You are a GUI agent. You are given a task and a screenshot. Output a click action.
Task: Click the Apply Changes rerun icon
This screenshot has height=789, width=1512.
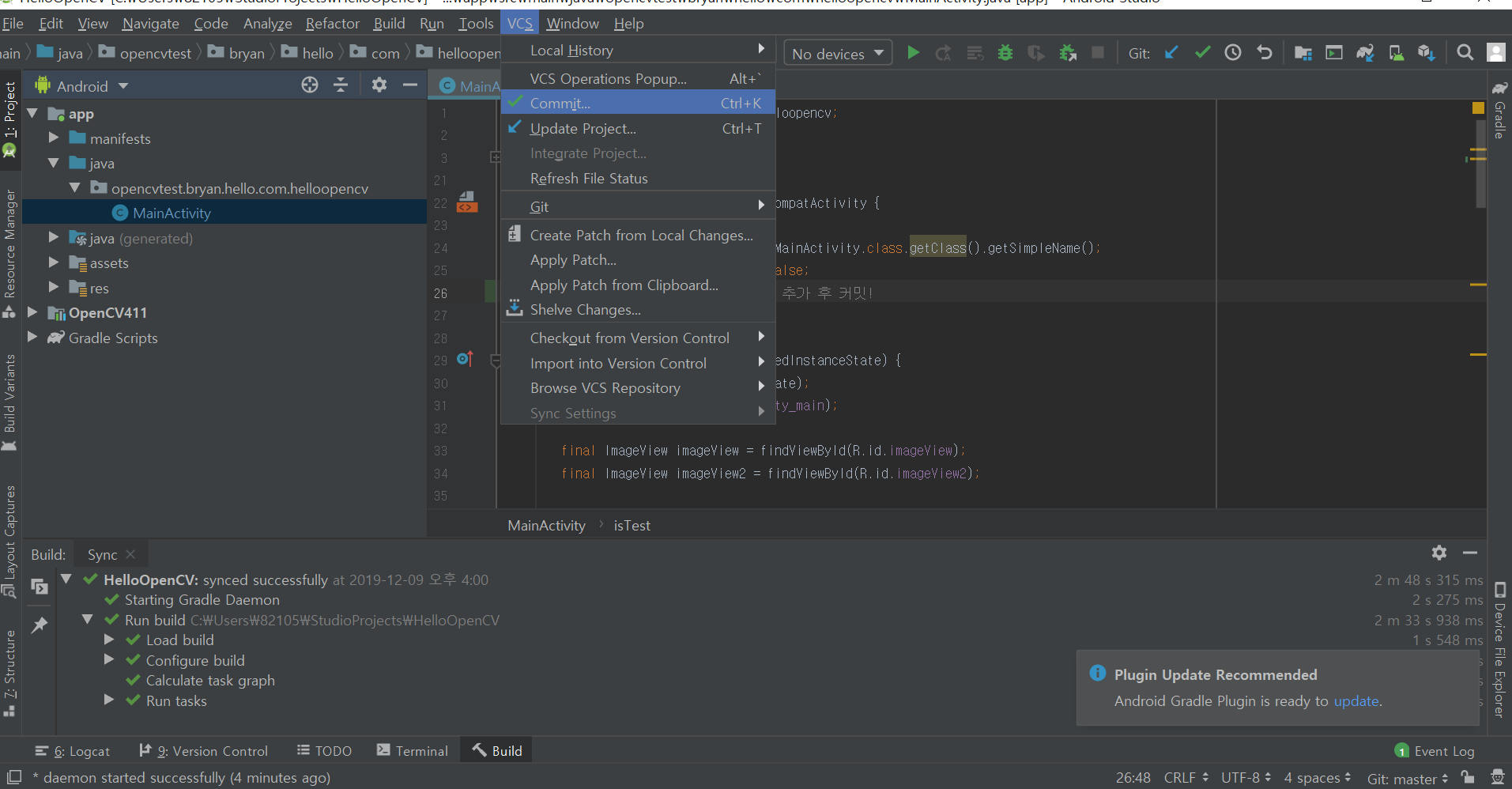[944, 53]
